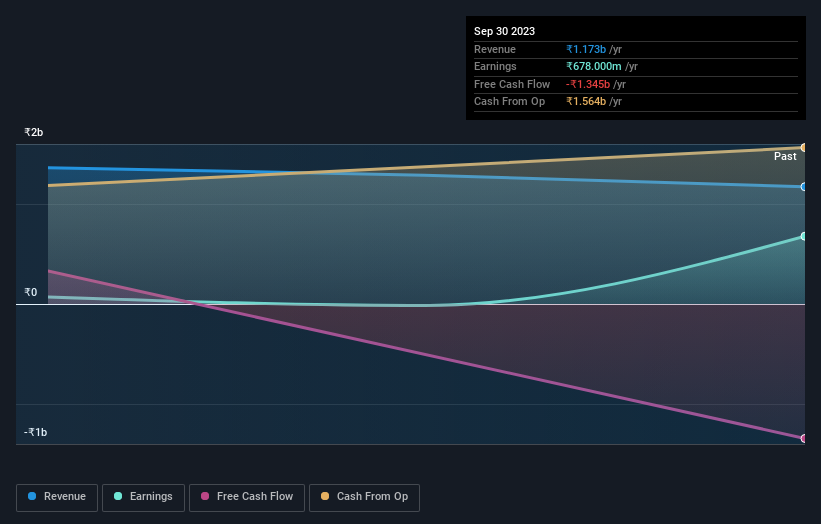
Task: Toggle the Revenue legend button
Action: point(57,497)
